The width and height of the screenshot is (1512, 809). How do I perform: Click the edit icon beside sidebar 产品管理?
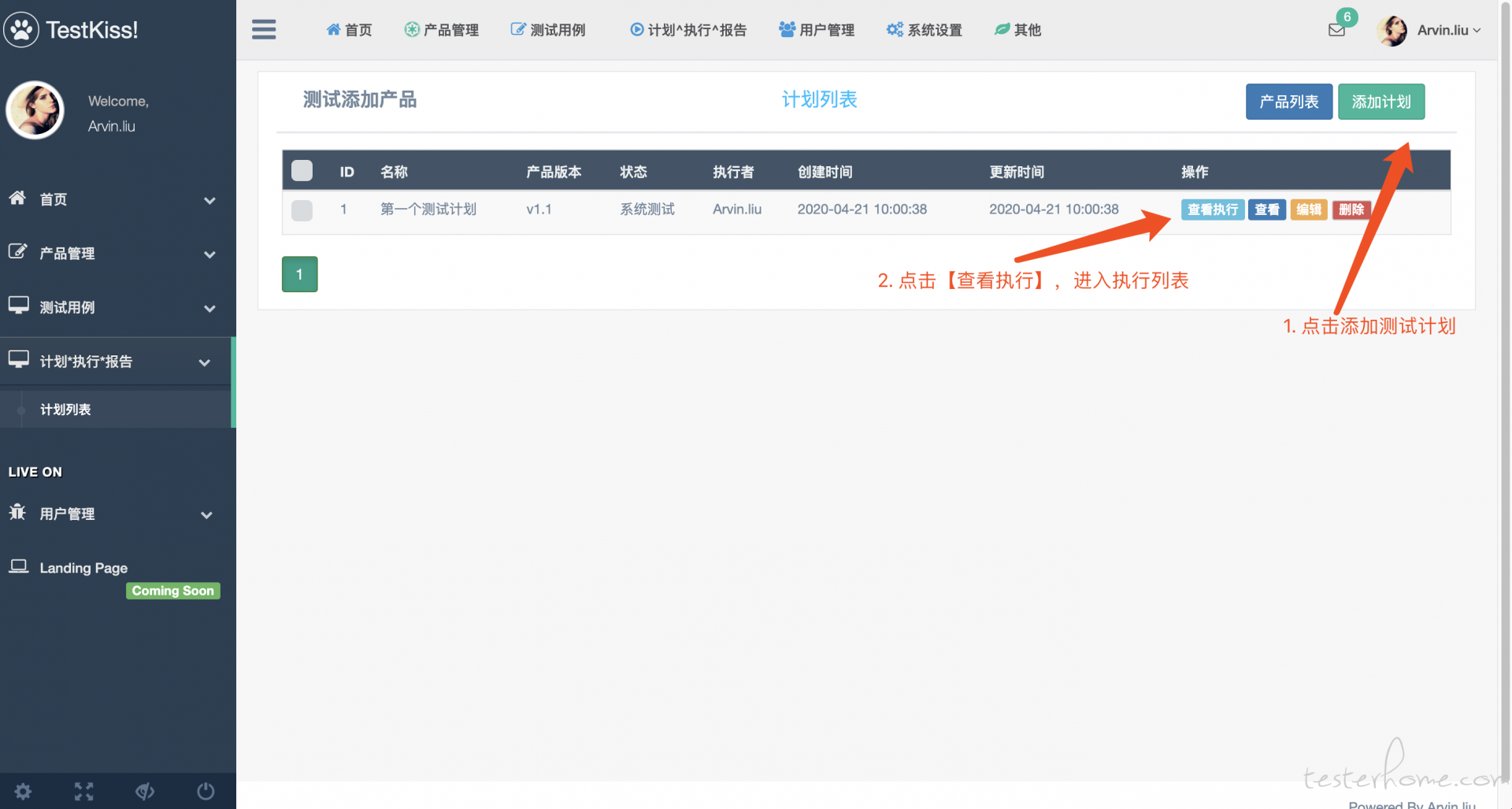pyautogui.click(x=17, y=251)
